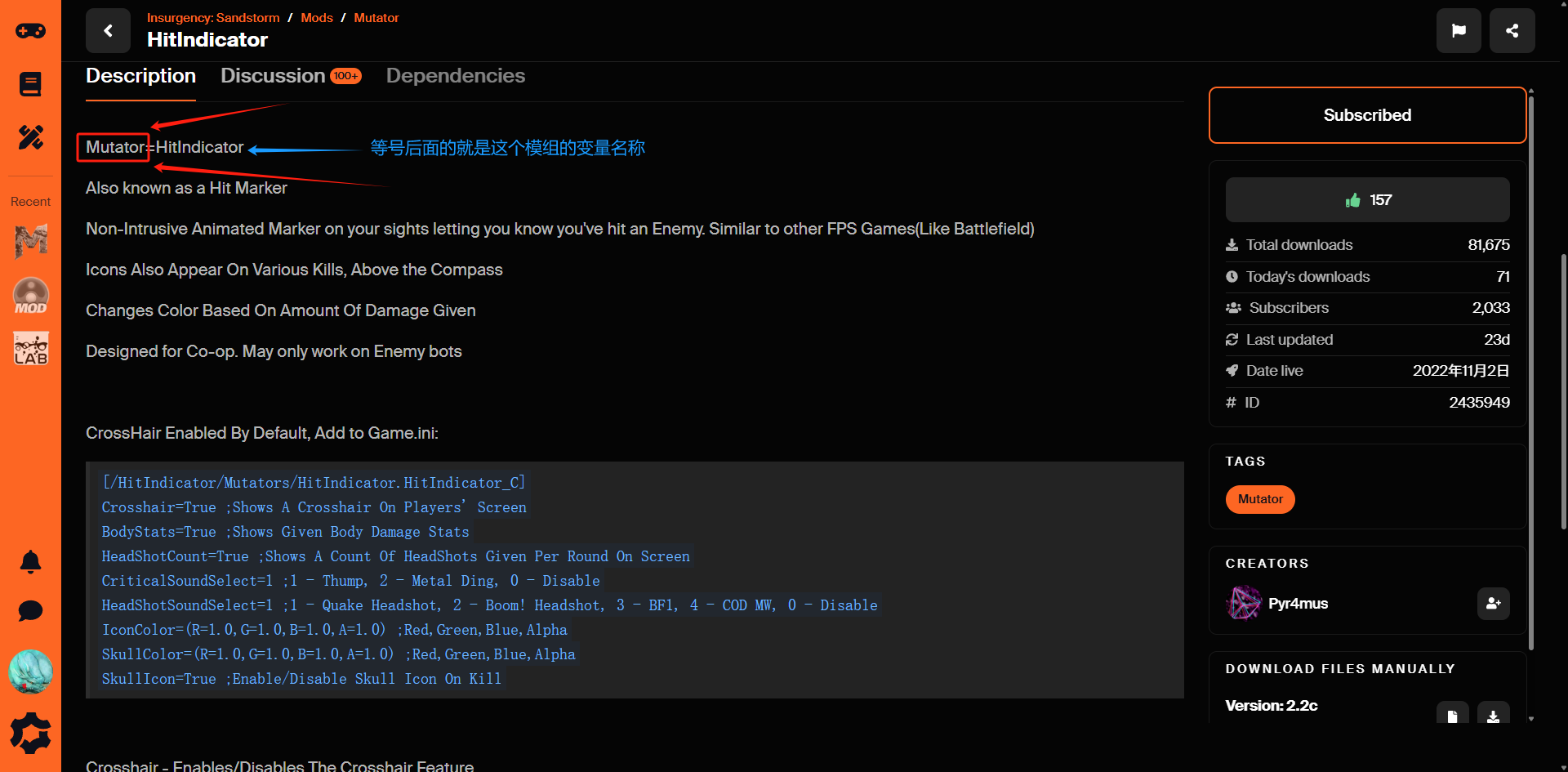Click the back arrow button
The width and height of the screenshot is (1568, 772).
click(108, 31)
